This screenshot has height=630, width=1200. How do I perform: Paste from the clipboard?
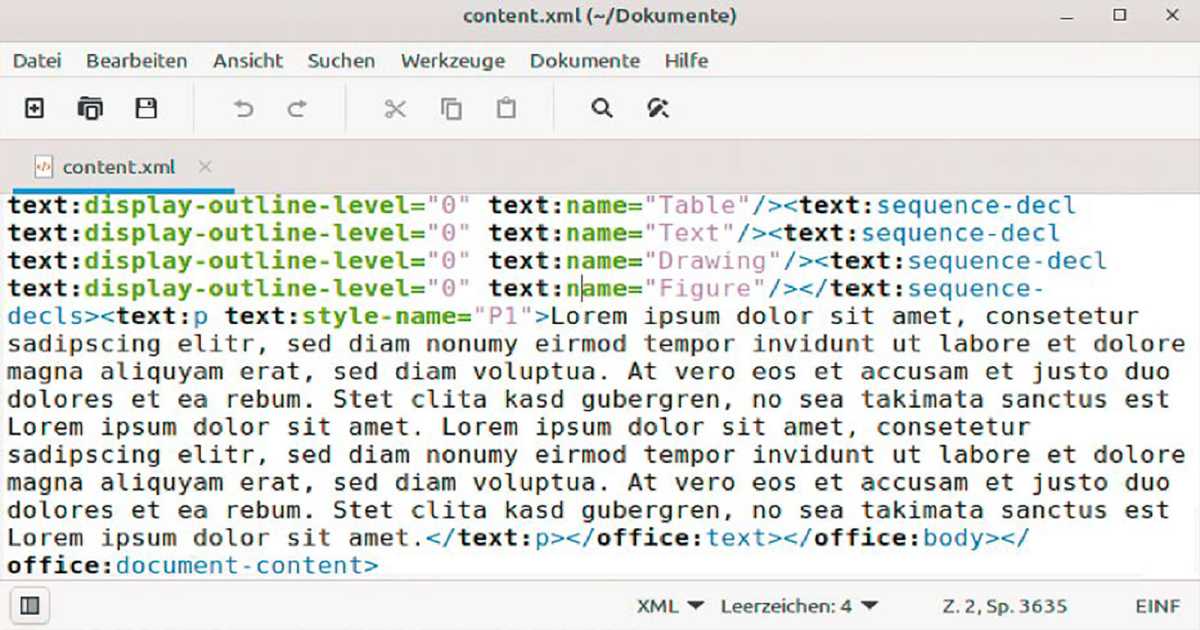point(506,108)
